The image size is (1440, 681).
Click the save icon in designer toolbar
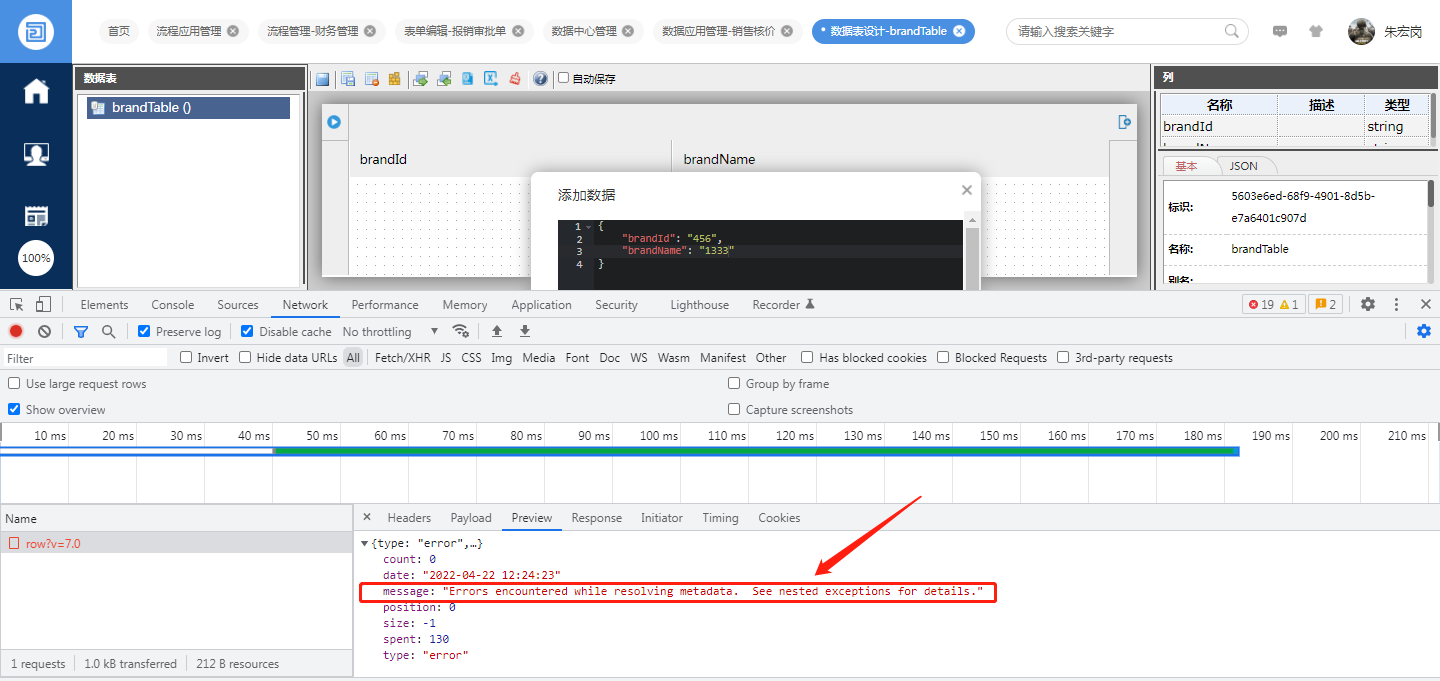point(323,79)
